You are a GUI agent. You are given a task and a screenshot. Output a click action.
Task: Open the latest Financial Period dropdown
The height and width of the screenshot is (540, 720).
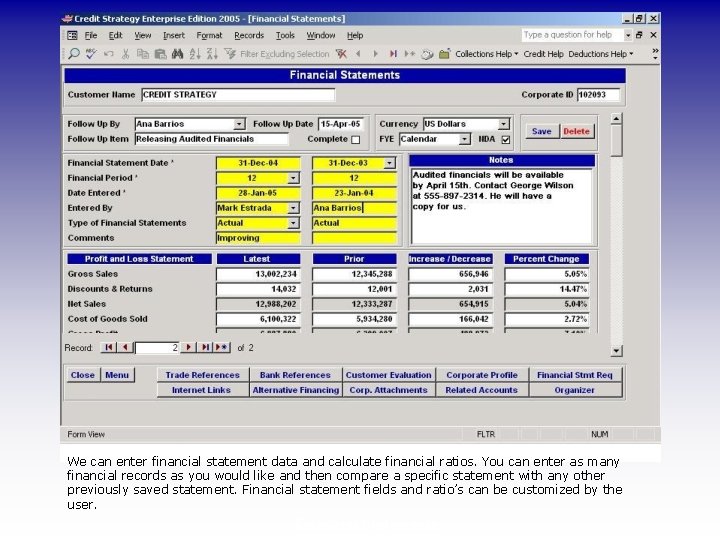pos(293,178)
